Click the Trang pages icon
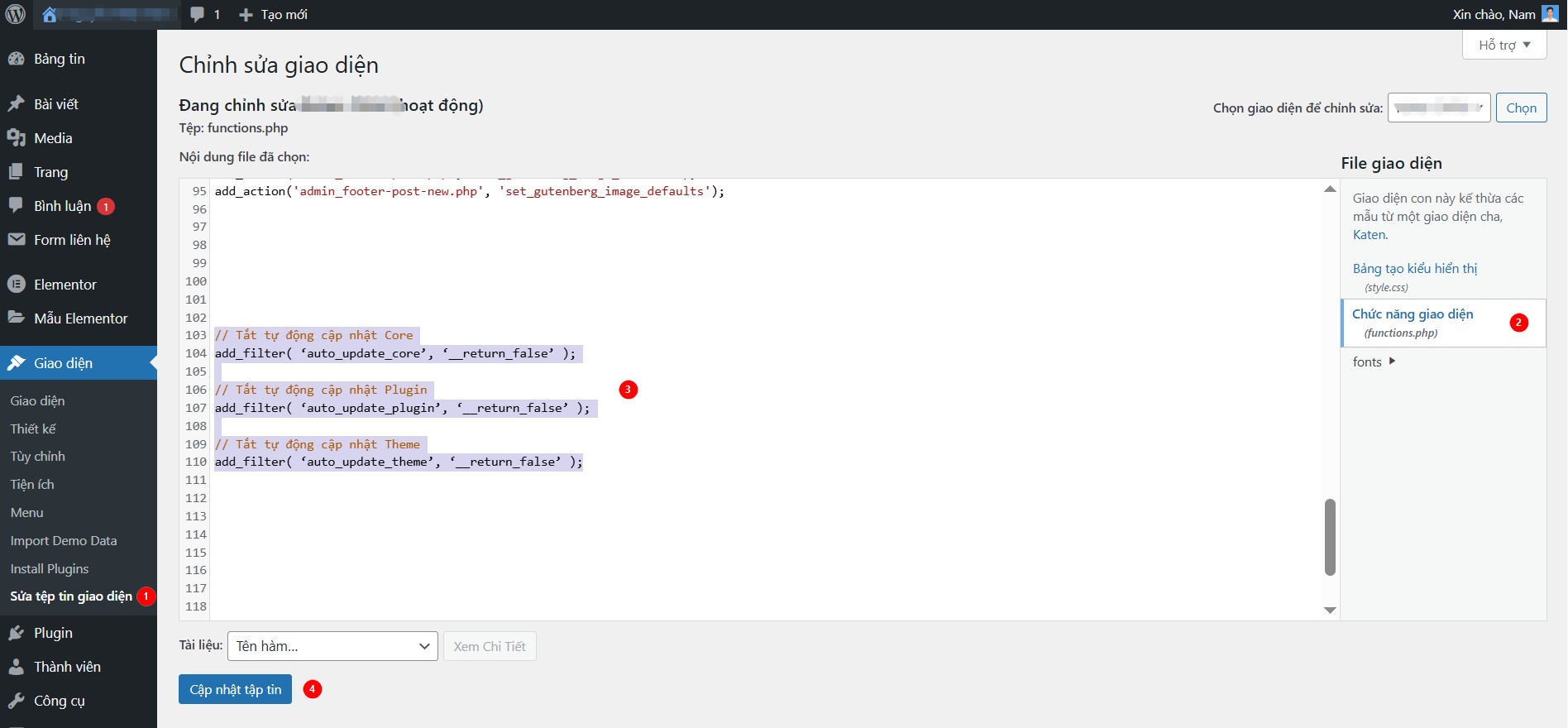 point(17,172)
